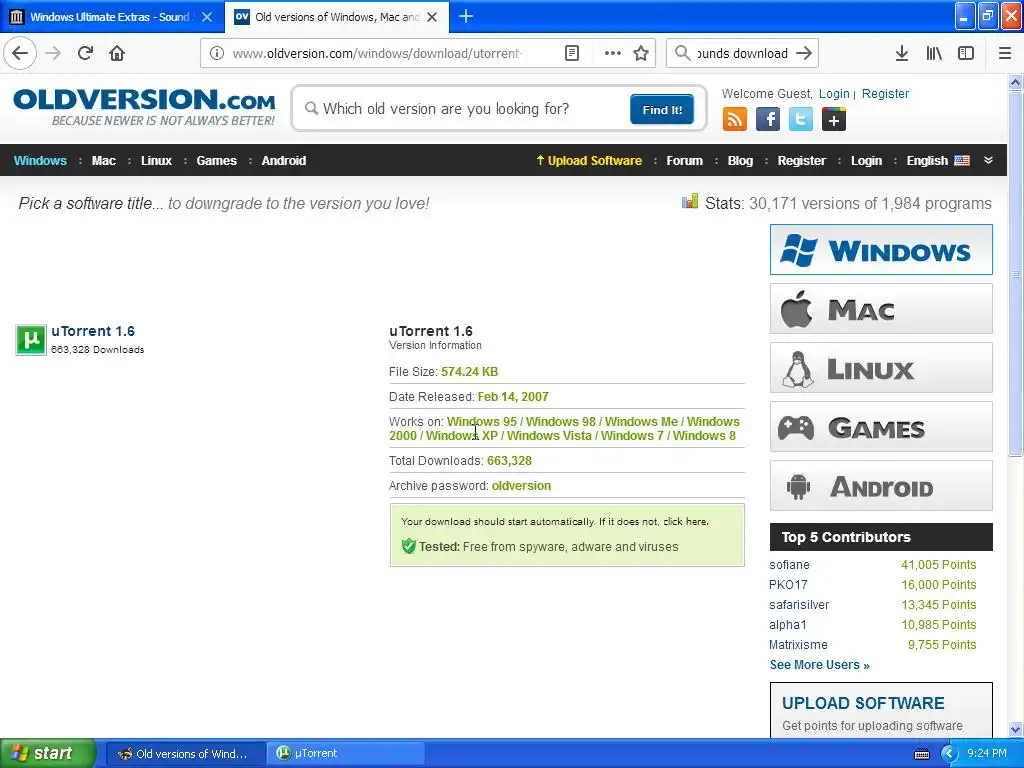The width and height of the screenshot is (1024, 768).
Task: Open the Linux nav menu item
Action: 156,161
